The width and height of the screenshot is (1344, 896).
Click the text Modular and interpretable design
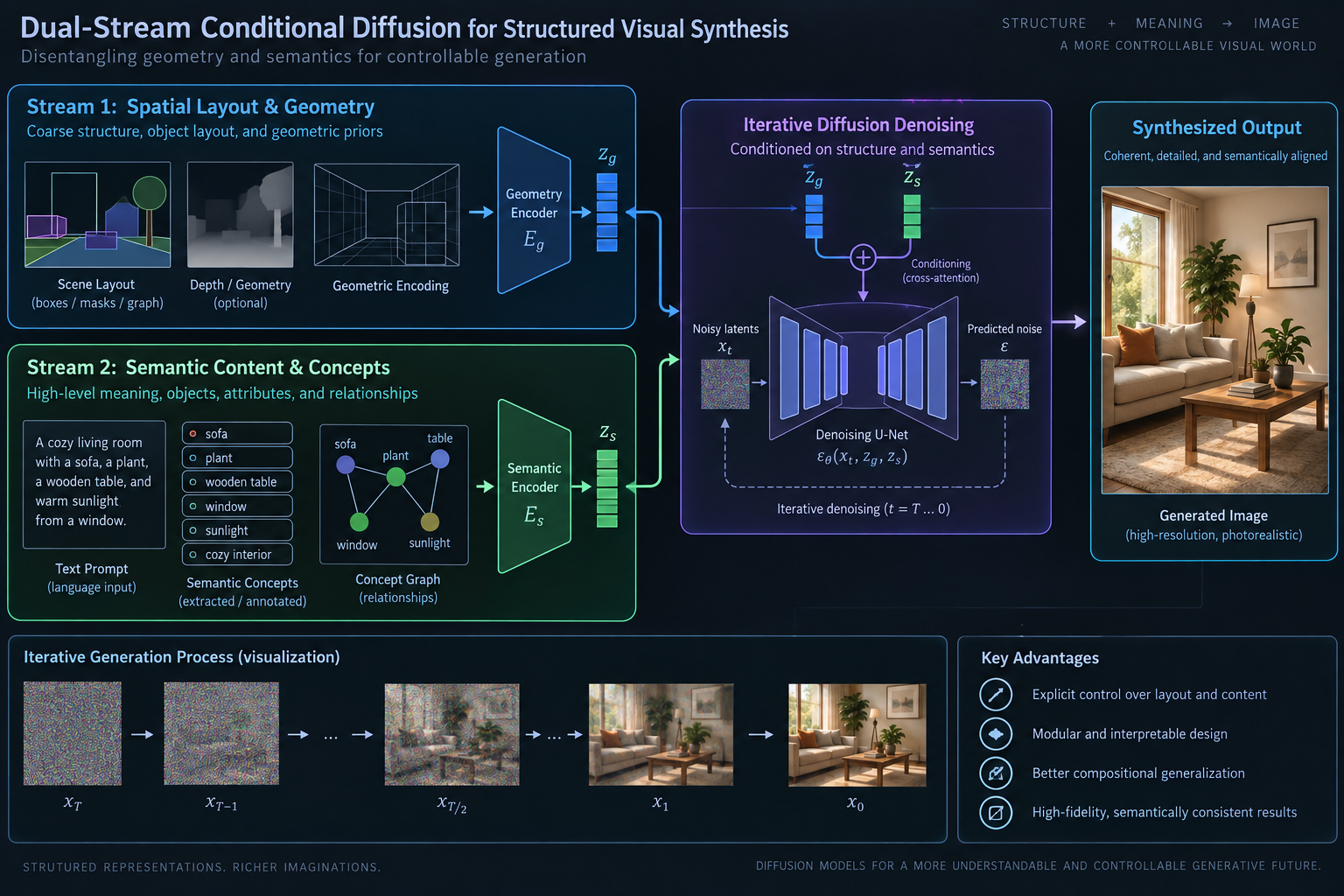pyautogui.click(x=1130, y=734)
